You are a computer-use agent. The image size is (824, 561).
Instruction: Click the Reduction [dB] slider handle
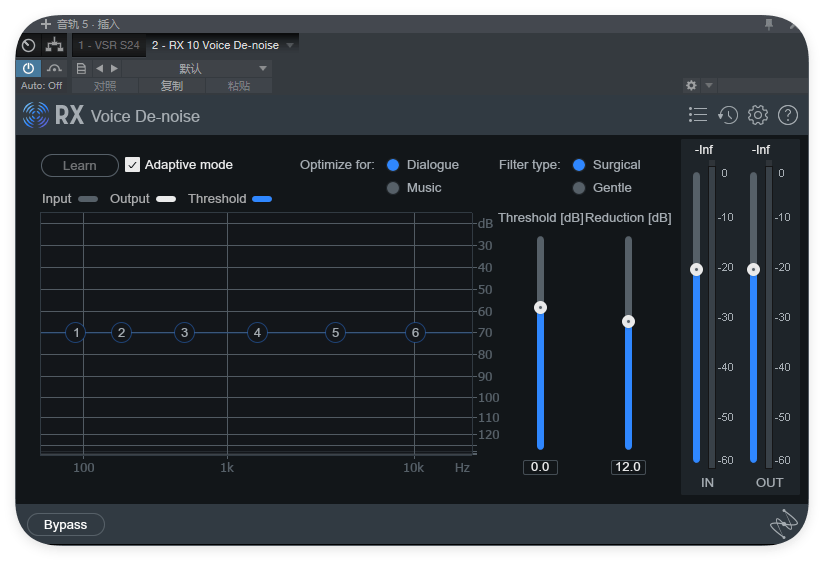[628, 321]
